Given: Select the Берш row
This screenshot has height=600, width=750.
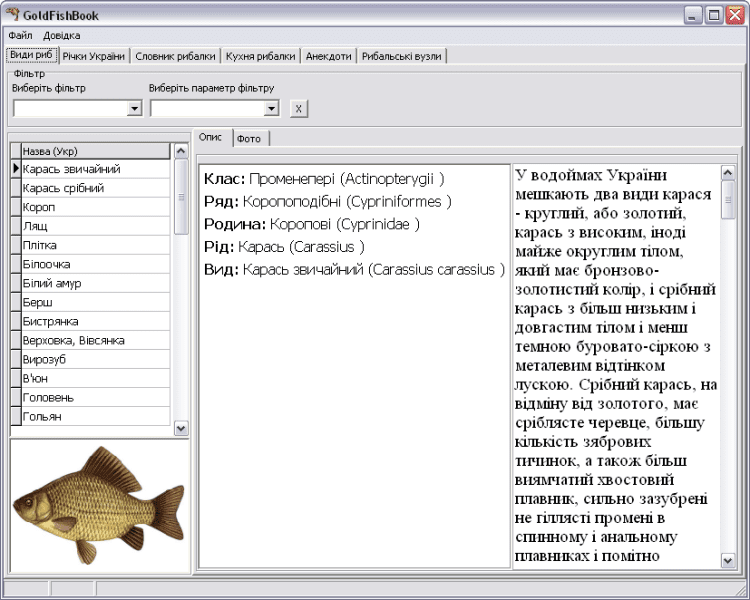Looking at the screenshot, I should (x=96, y=302).
